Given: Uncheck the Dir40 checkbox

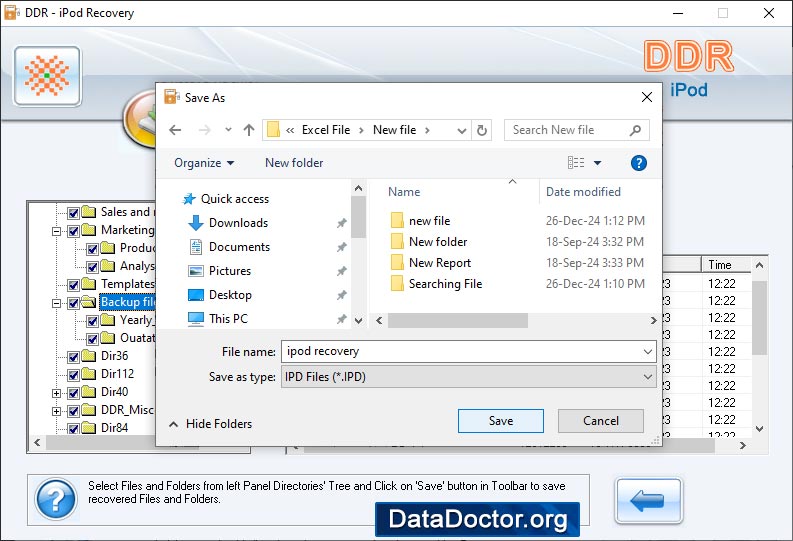Looking at the screenshot, I should tap(73, 393).
